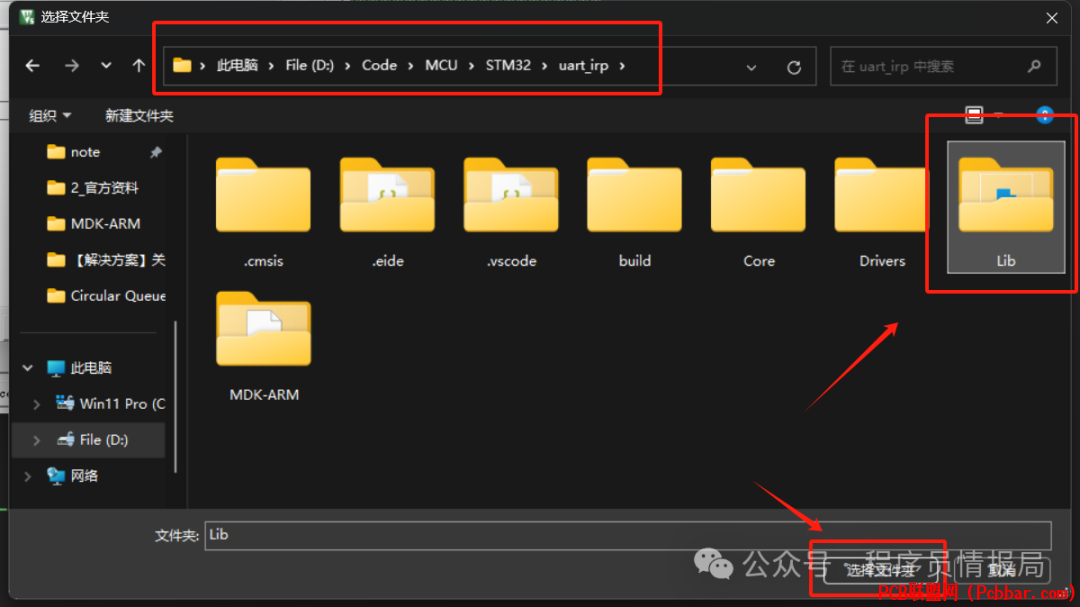Click STM32 in the breadcrumb path

(508, 65)
